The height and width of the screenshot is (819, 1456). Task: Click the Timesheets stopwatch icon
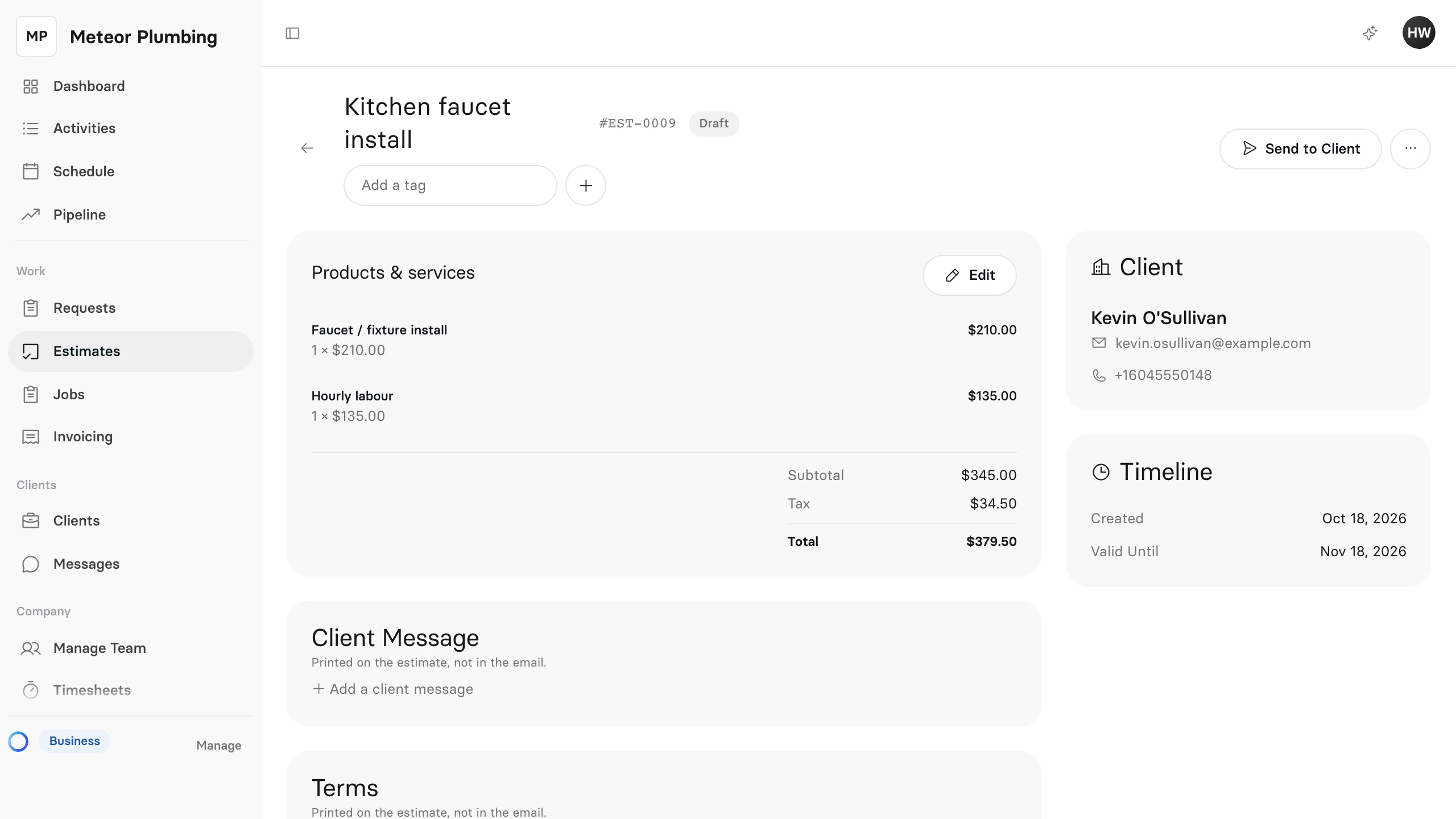tap(30, 690)
